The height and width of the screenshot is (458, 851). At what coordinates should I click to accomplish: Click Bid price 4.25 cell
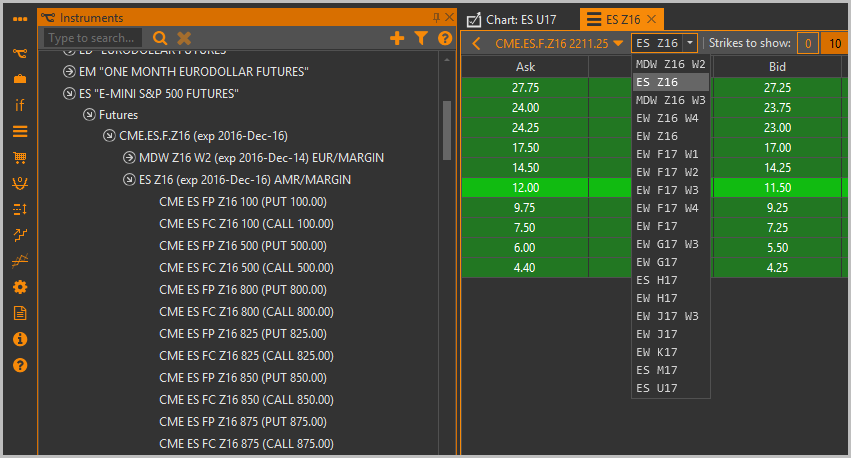click(777, 268)
